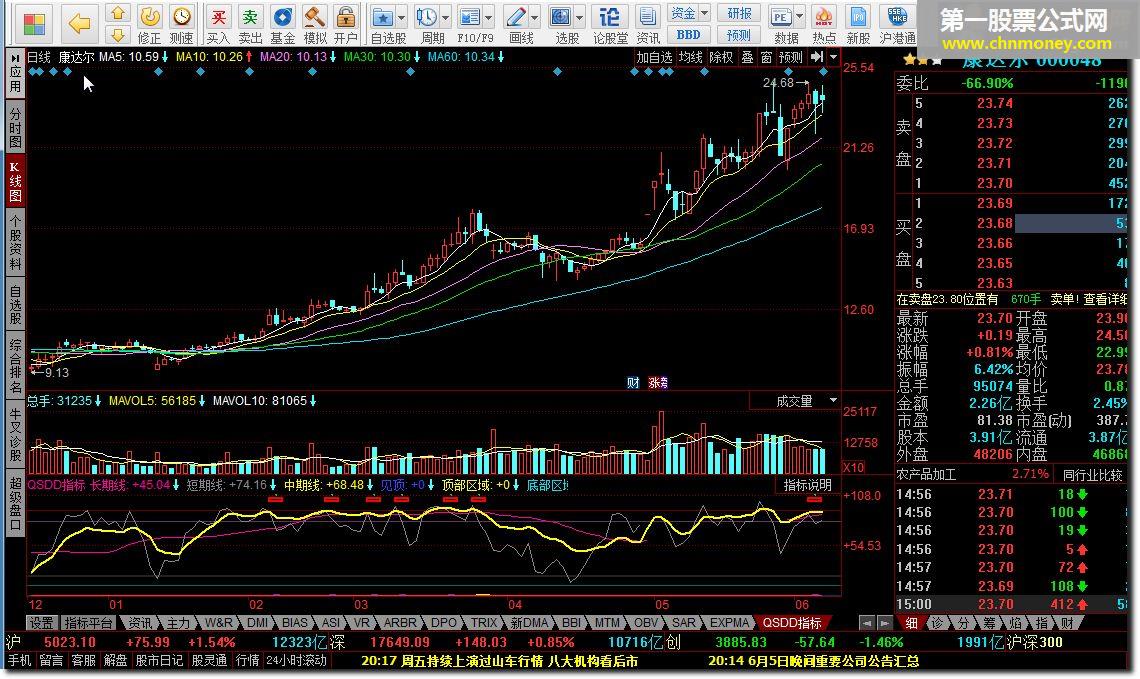Open the 资金 dropdown
This screenshot has width=1140, height=679.
click(688, 14)
